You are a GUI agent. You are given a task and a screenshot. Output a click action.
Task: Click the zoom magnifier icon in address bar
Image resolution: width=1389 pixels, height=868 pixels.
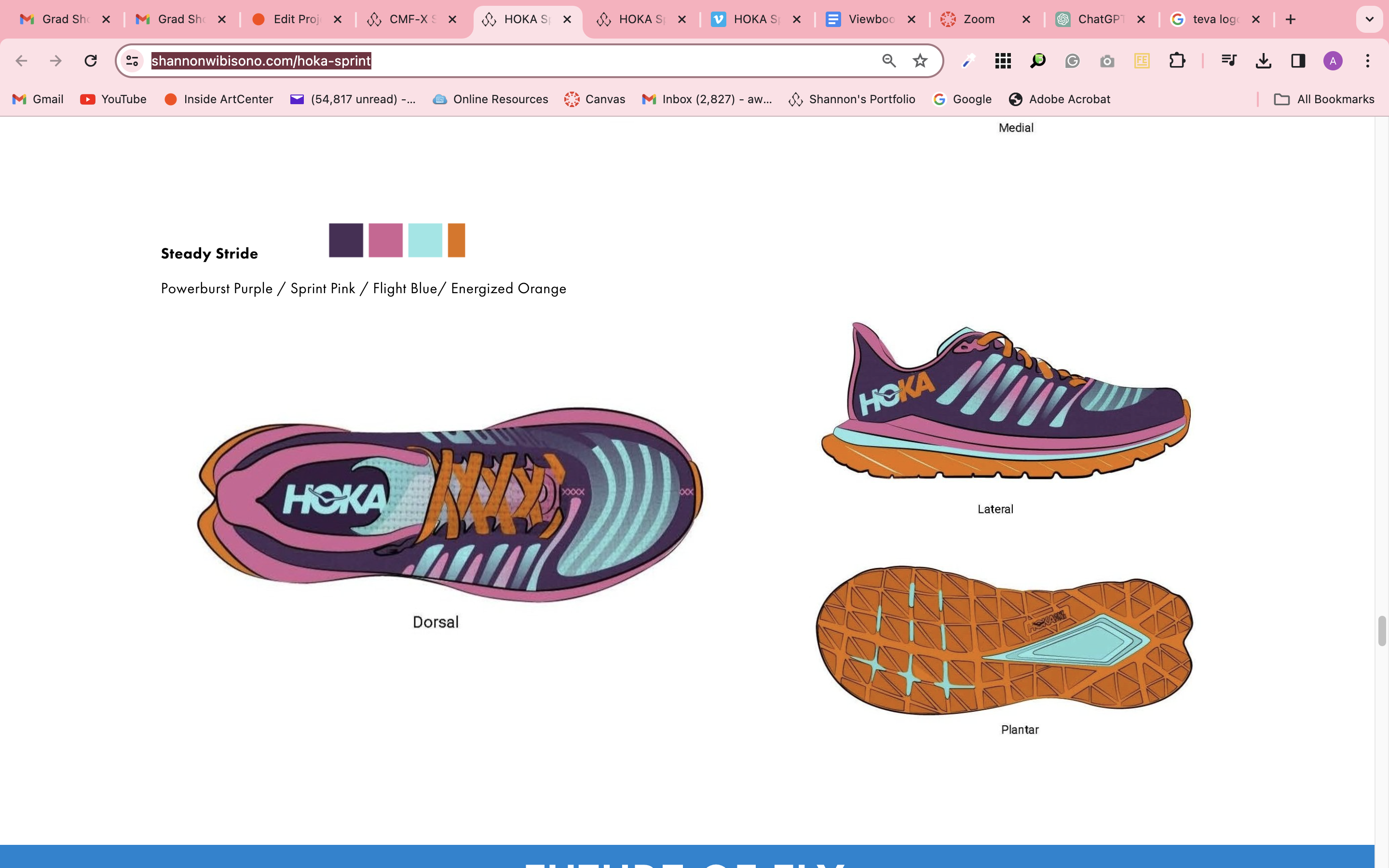(888, 61)
